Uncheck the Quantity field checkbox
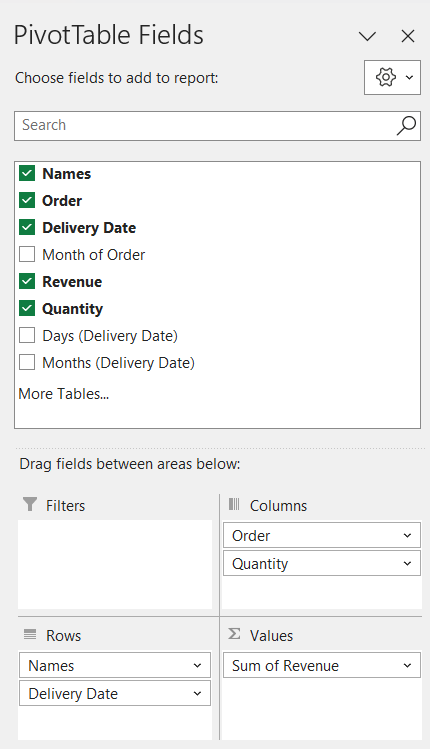This screenshot has height=749, width=430. [x=27, y=309]
